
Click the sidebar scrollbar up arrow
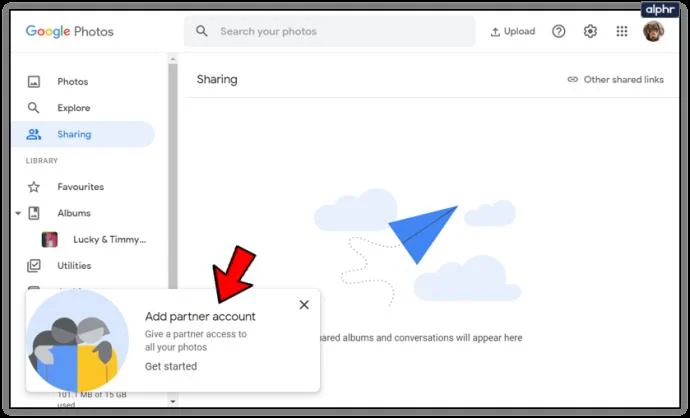(172, 59)
